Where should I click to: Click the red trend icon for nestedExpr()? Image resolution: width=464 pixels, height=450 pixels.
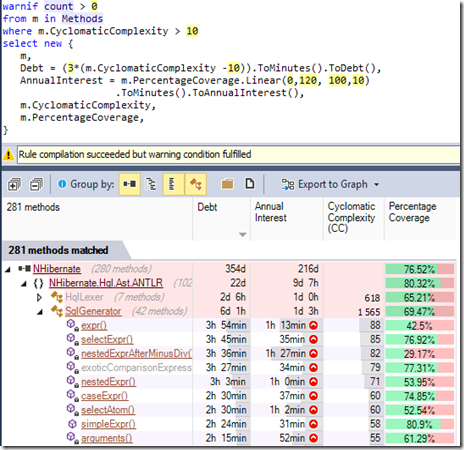coord(313,382)
